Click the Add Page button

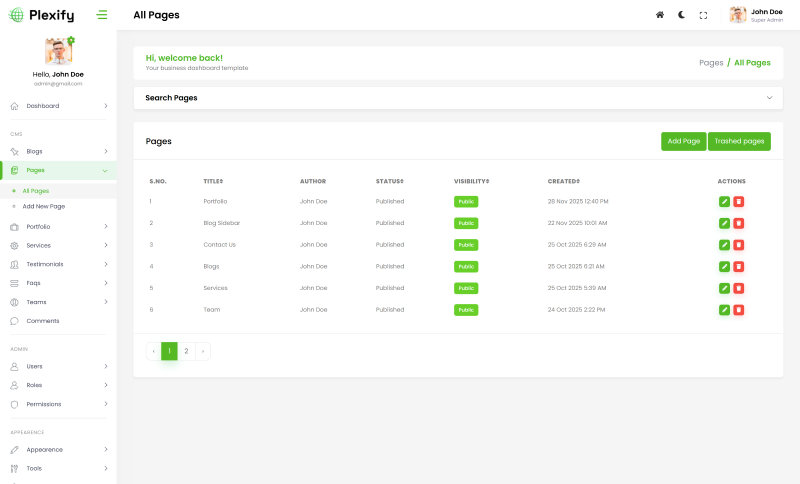point(683,142)
